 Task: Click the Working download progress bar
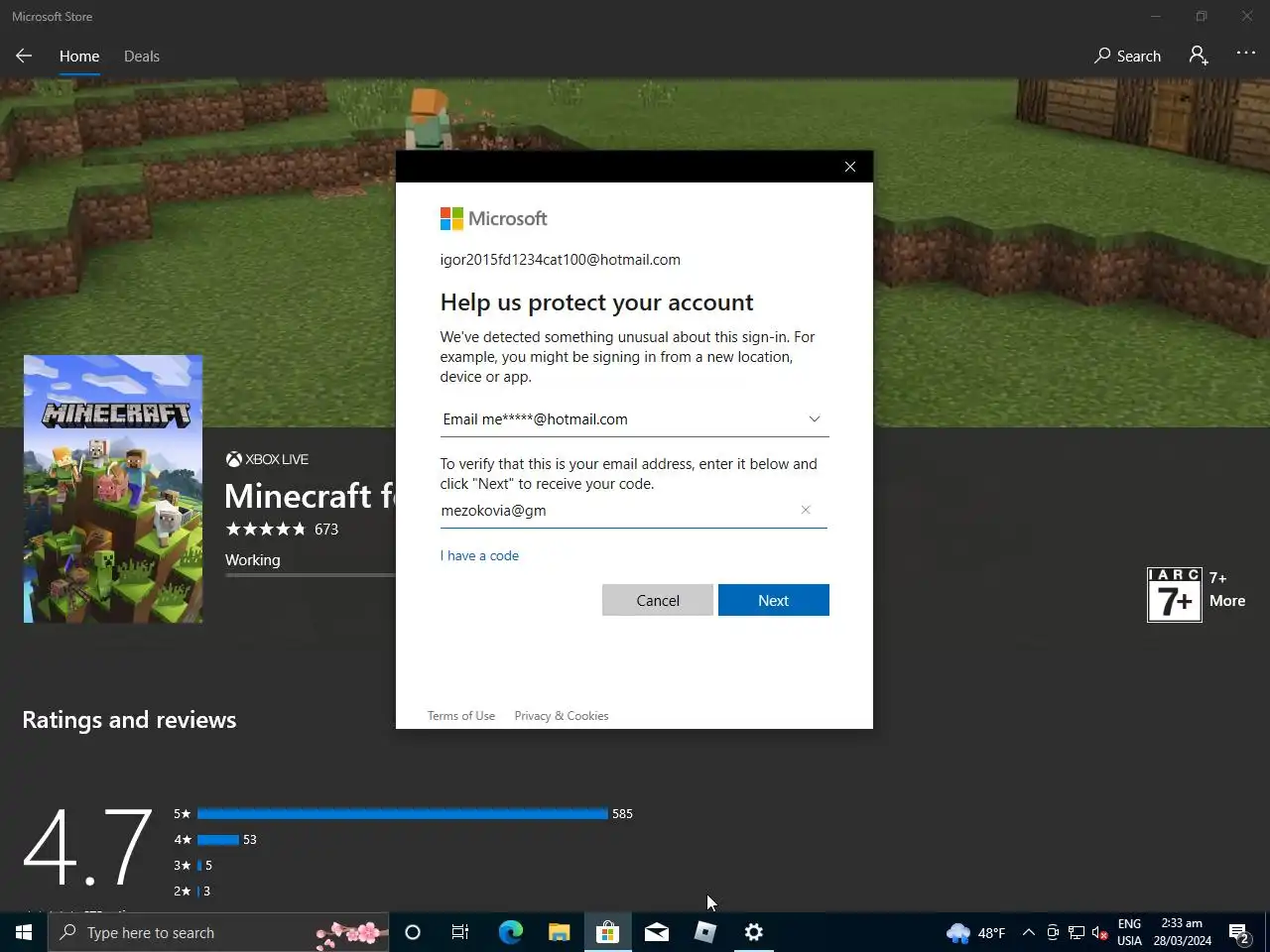pyautogui.click(x=311, y=575)
